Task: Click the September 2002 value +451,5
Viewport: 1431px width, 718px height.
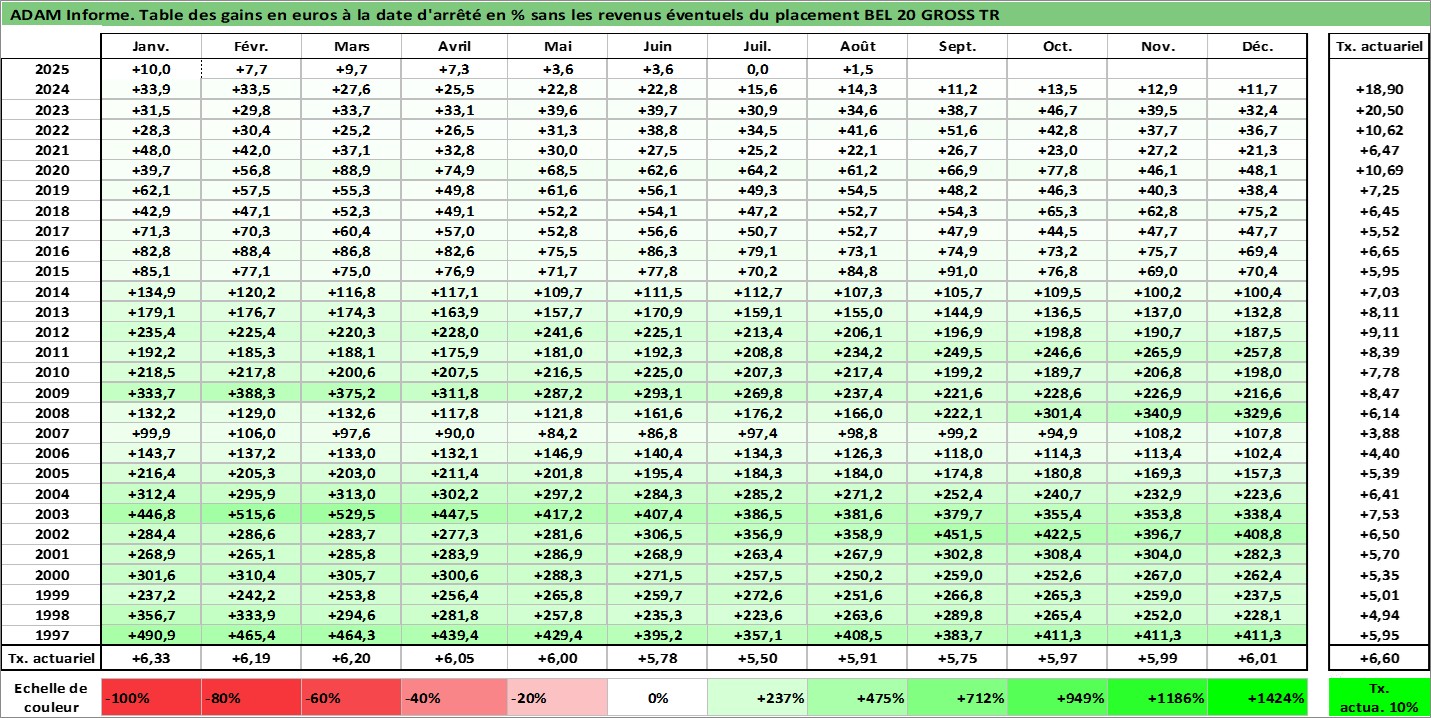Action: point(957,534)
